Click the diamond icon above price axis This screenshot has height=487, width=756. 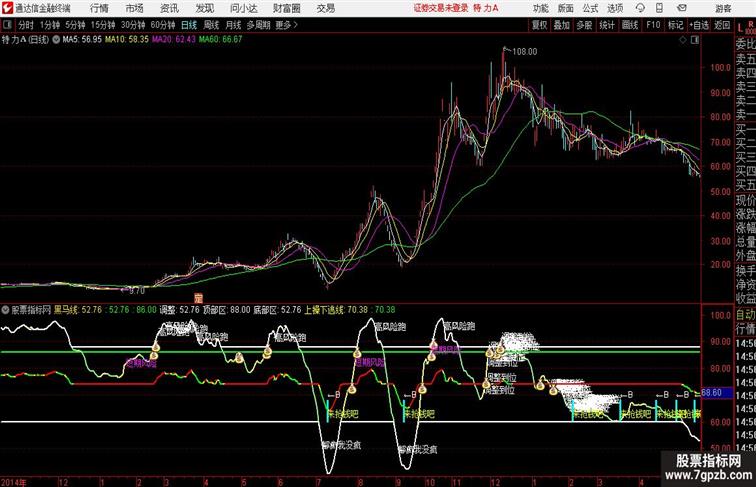[683, 40]
